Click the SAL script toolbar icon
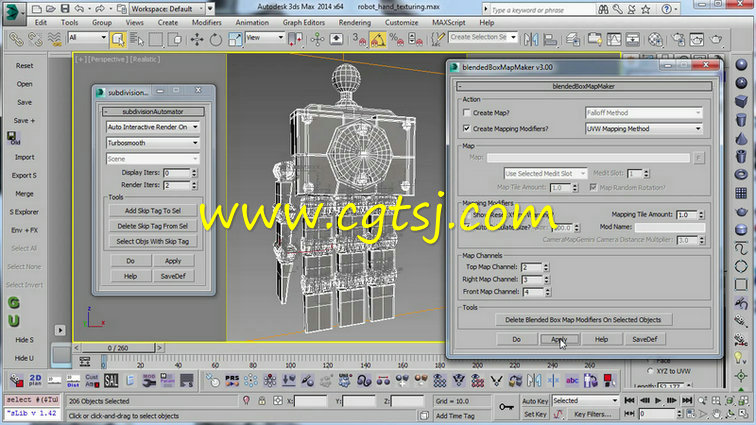Image resolution: width=756 pixels, height=425 pixels. [x=111, y=380]
